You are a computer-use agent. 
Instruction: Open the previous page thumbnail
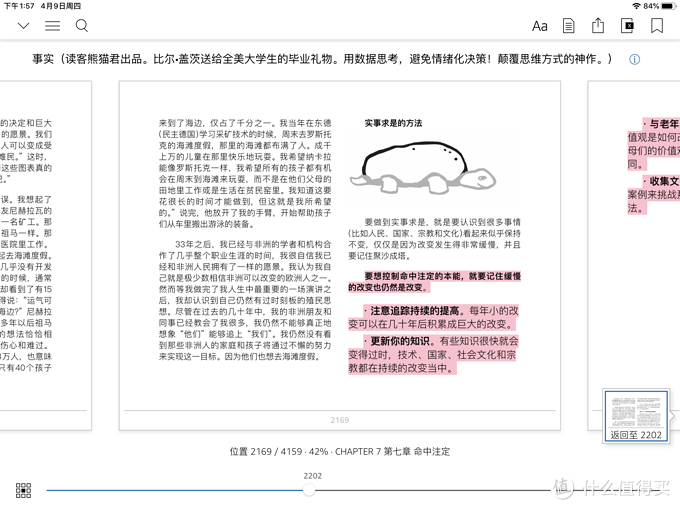46,255
